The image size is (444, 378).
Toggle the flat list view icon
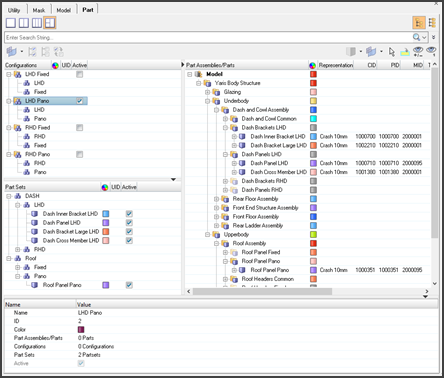432,23
